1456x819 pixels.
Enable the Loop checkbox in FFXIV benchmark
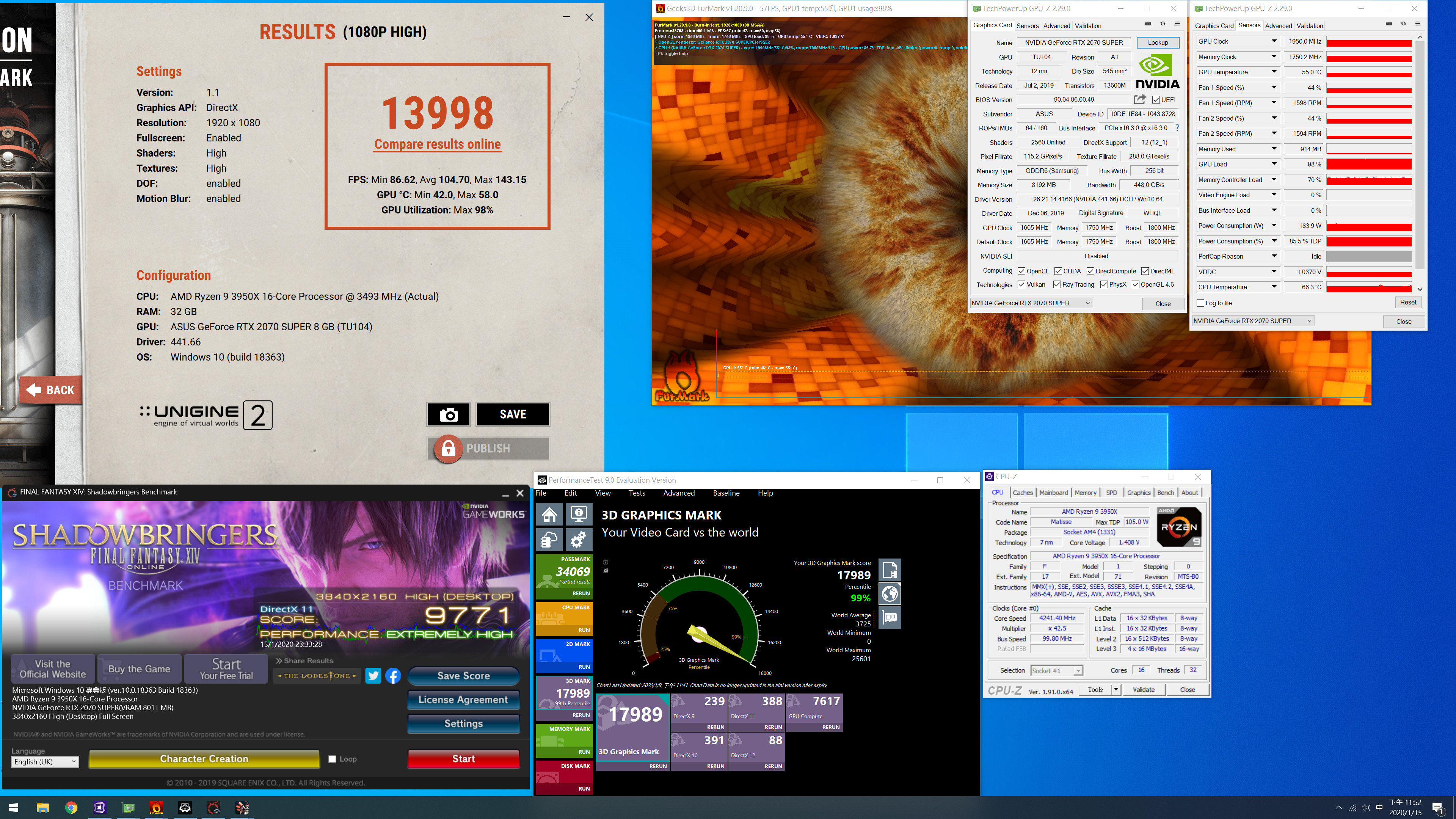pos(333,759)
